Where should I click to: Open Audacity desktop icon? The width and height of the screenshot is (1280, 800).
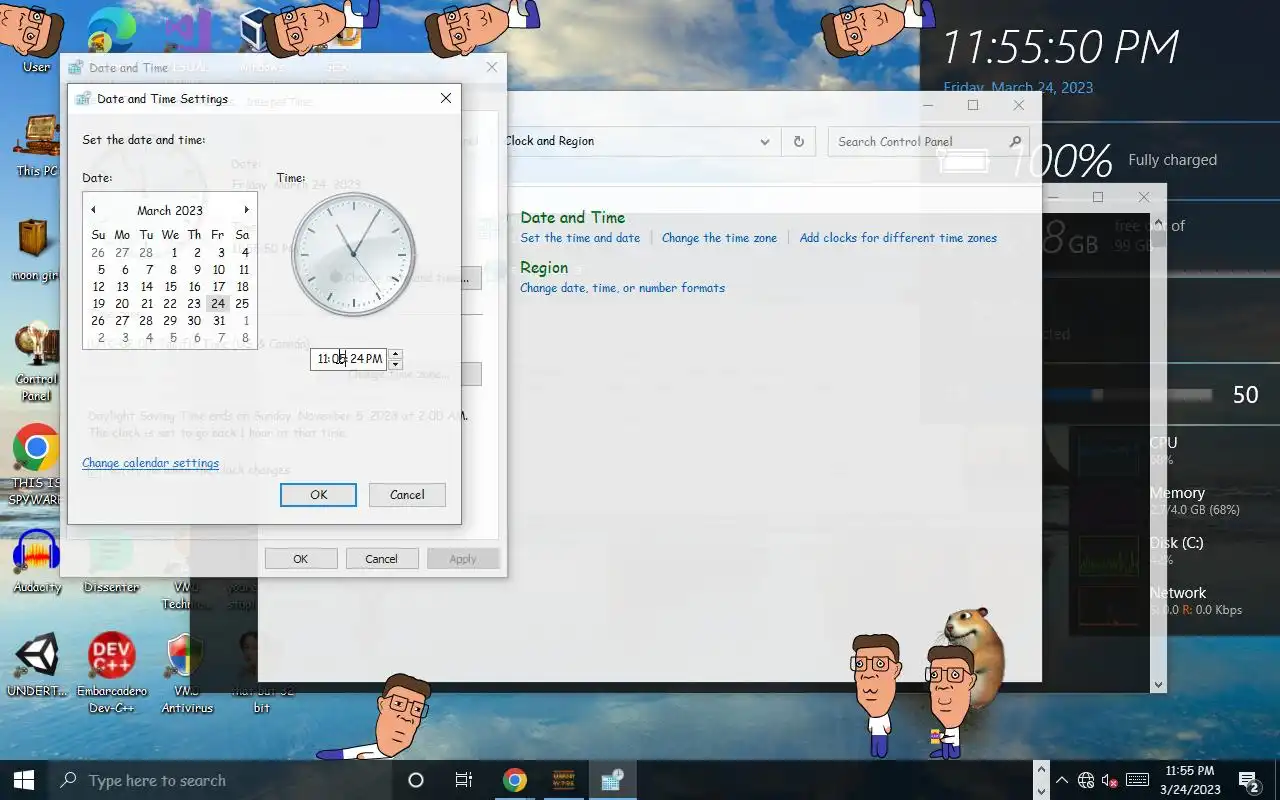pos(37,562)
